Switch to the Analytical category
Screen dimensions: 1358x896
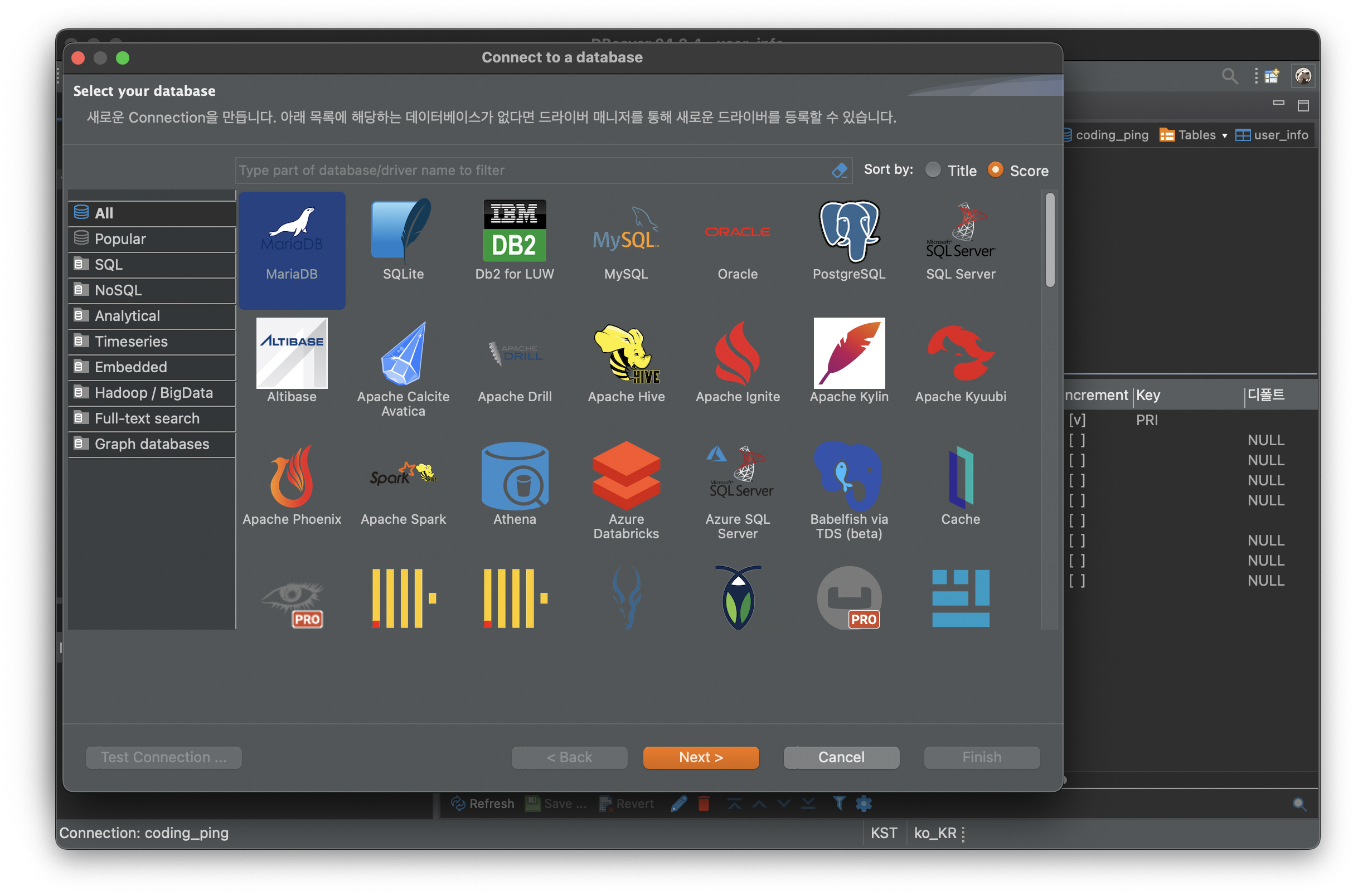tap(127, 316)
